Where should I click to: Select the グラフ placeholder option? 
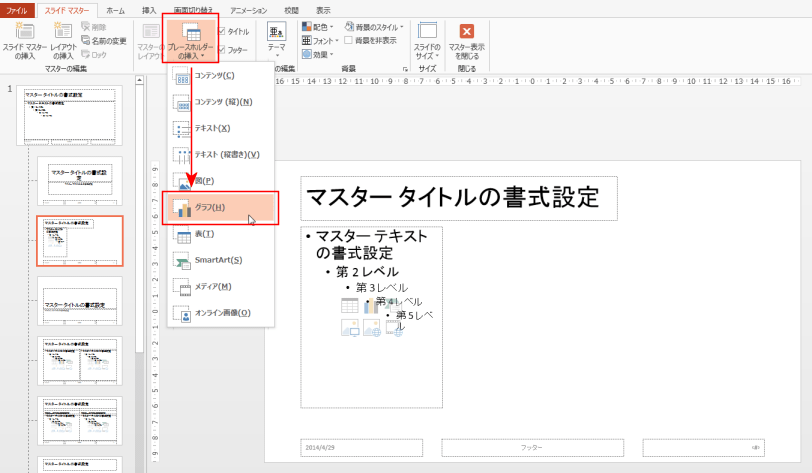pyautogui.click(x=221, y=208)
